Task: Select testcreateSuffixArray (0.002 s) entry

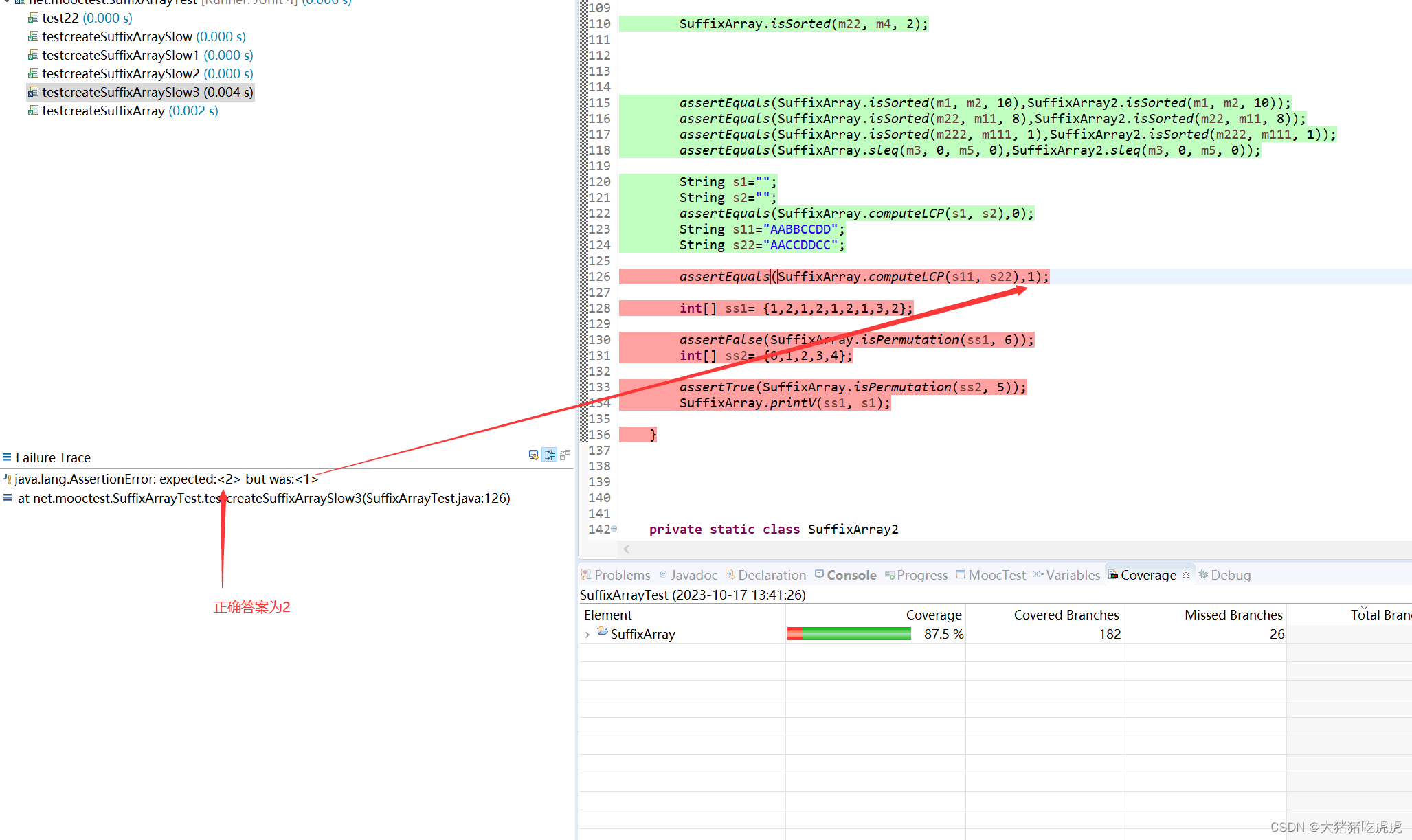Action: coord(130,111)
